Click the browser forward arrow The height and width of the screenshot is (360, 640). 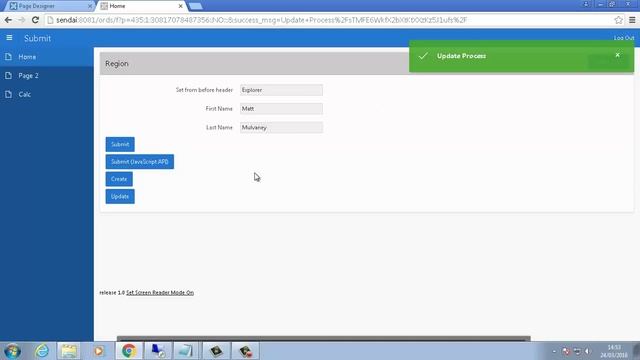tap(22, 20)
